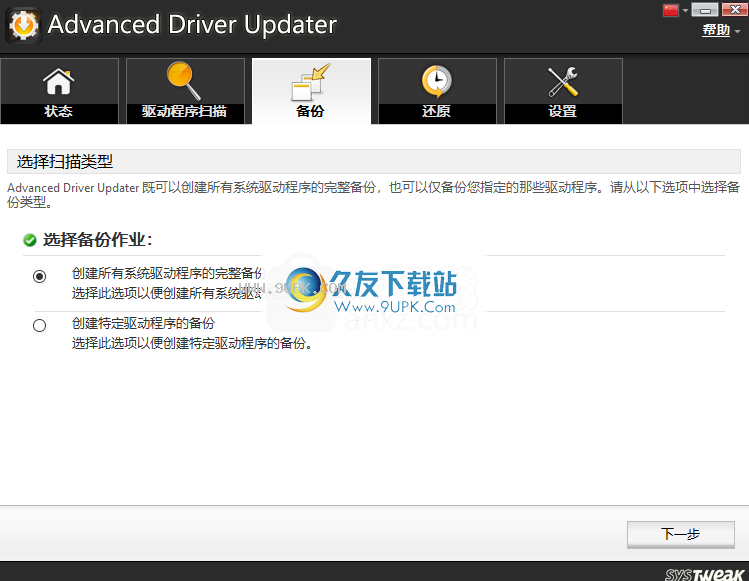The height and width of the screenshot is (581, 749).
Task: Select the 备份 (Backup) tab
Action: (x=311, y=91)
